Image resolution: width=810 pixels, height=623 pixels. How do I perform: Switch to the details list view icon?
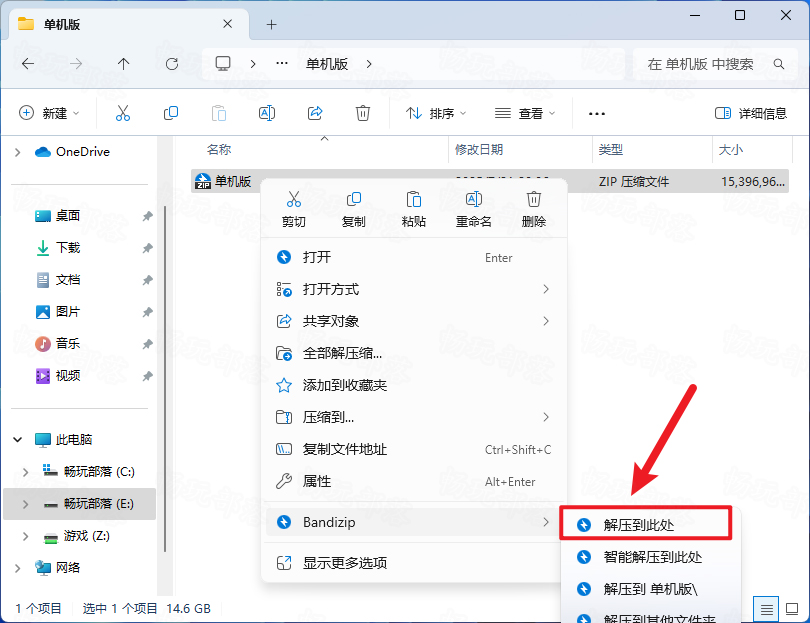767,610
